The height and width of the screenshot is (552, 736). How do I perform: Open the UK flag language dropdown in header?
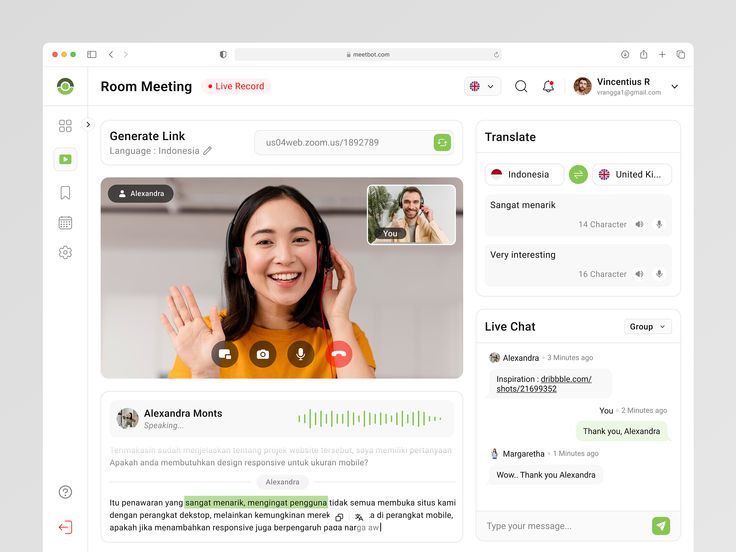point(482,87)
